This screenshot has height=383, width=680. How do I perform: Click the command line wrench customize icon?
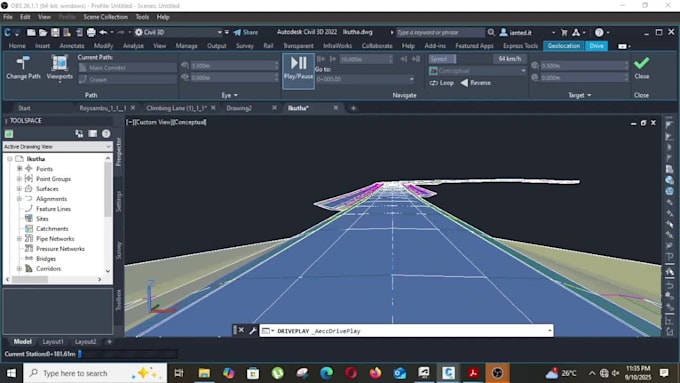point(253,331)
